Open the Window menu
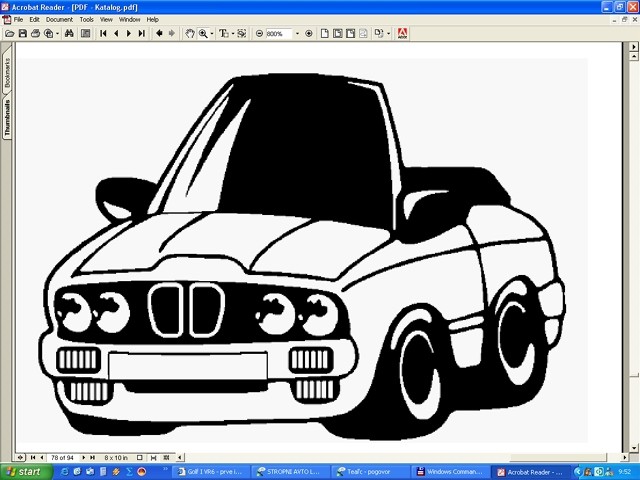 pos(129,19)
